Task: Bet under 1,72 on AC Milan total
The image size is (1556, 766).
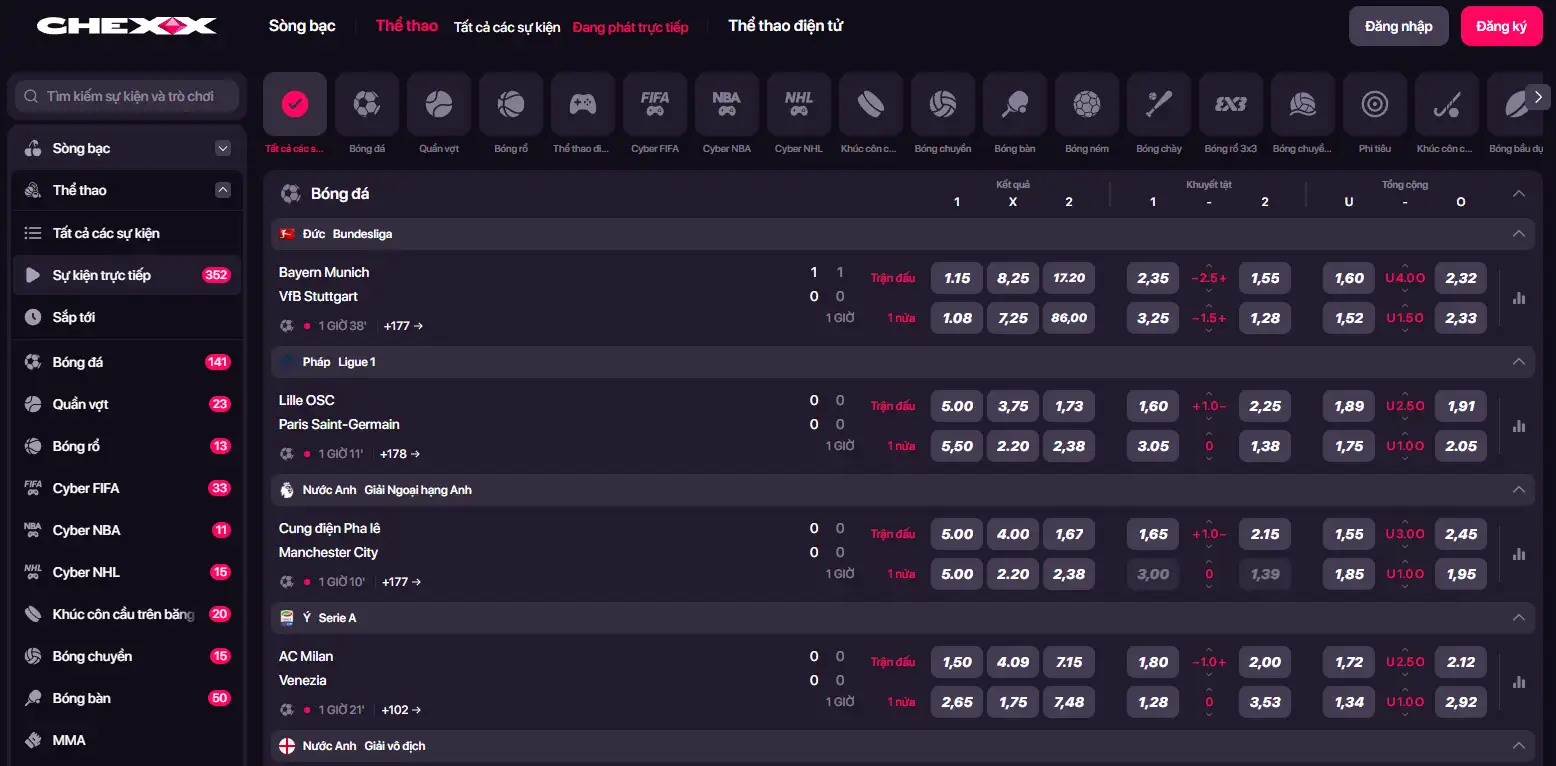Action: pyautogui.click(x=1349, y=662)
